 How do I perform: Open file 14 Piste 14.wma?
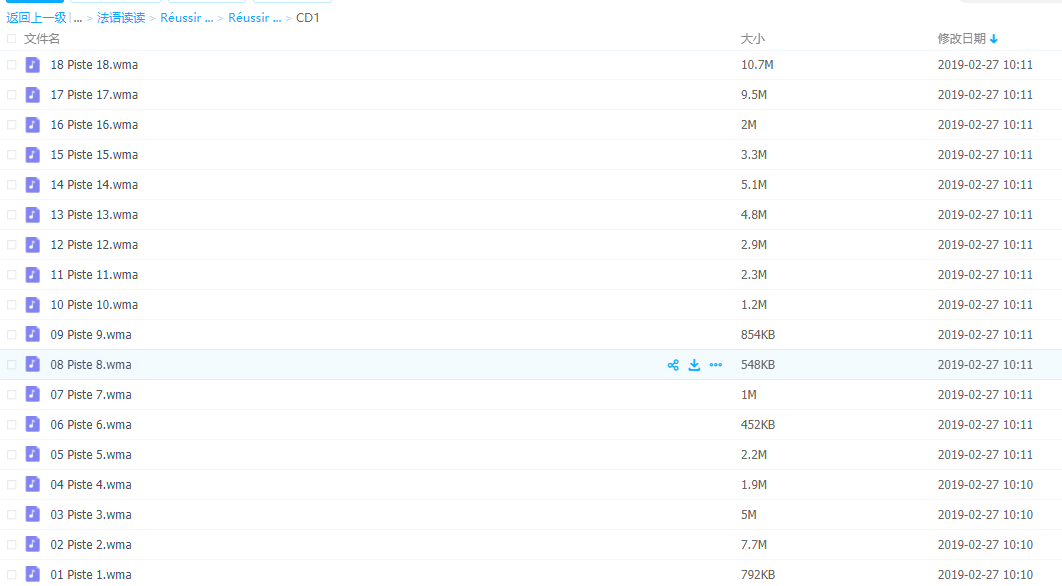click(x=94, y=185)
